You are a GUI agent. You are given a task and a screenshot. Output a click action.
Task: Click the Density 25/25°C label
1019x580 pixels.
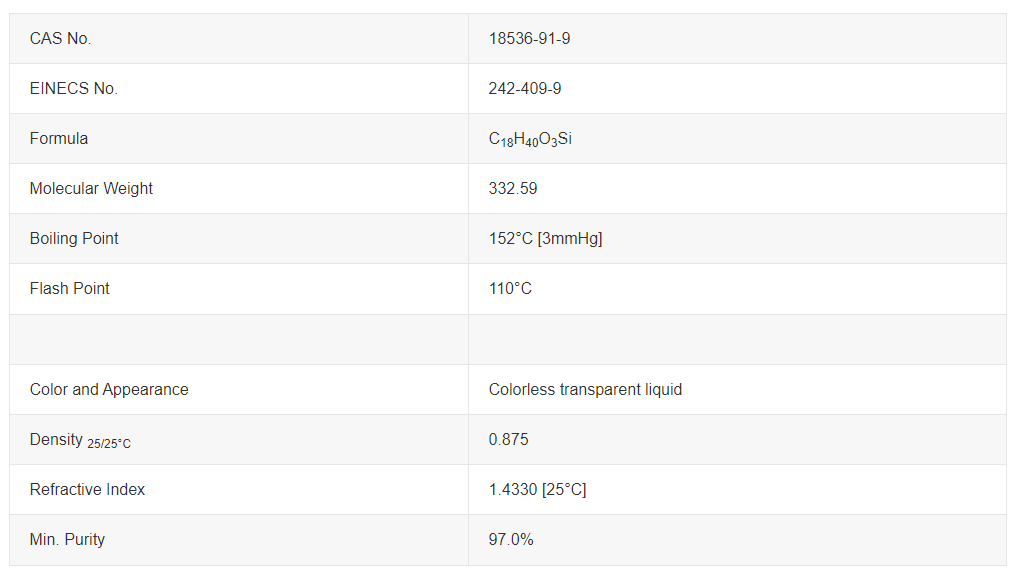[80, 440]
